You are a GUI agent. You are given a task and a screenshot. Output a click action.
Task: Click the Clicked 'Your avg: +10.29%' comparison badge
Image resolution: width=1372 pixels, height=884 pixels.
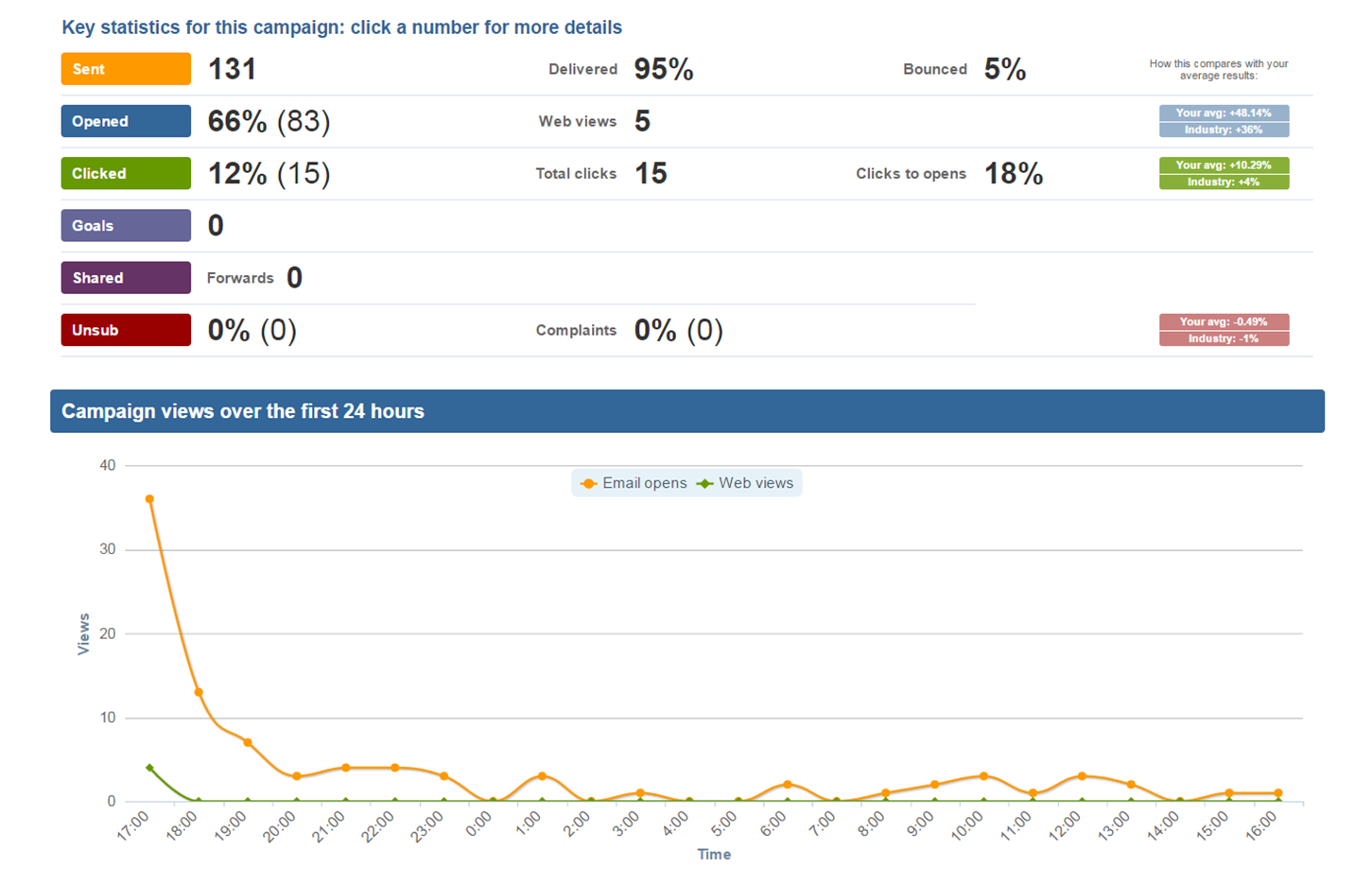tap(1224, 165)
